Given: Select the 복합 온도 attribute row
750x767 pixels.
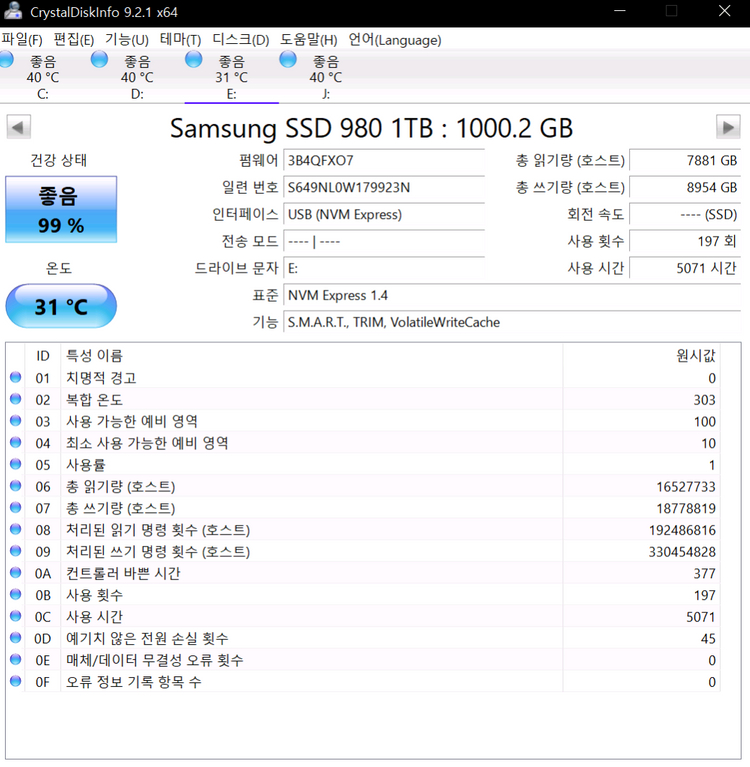Looking at the screenshot, I should (363, 400).
